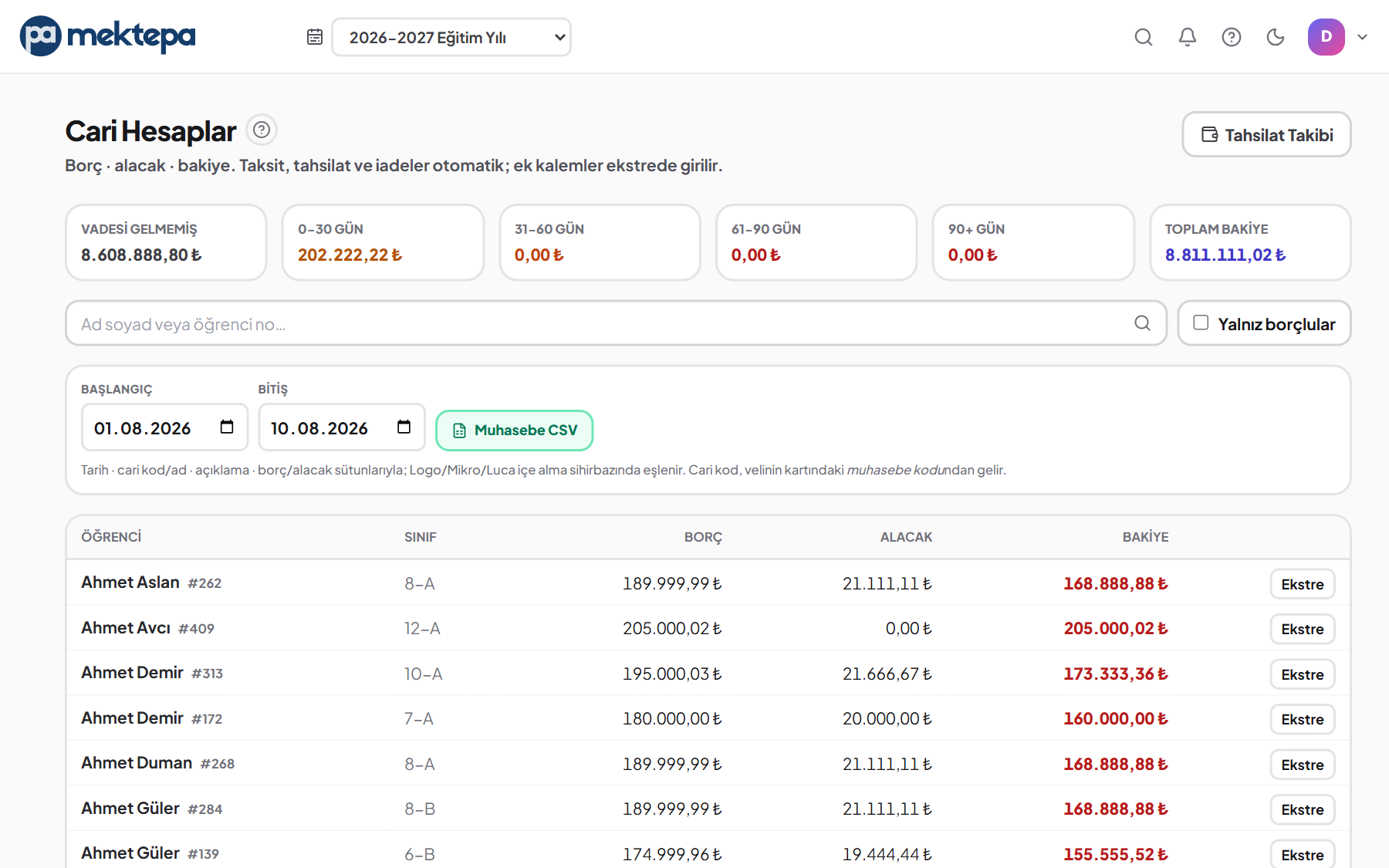This screenshot has width=1389, height=868.
Task: Click balance 160.000,00 ₺
Action: coord(1116,719)
